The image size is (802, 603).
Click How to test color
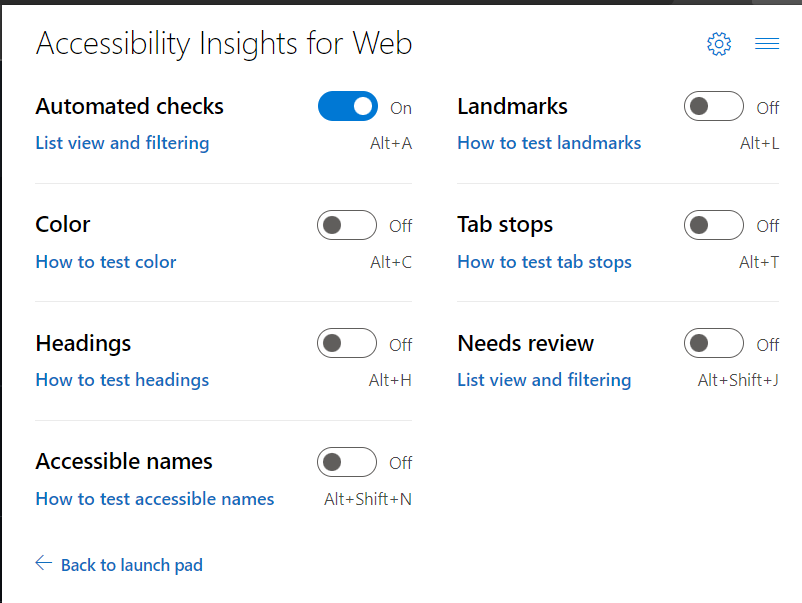click(x=105, y=262)
